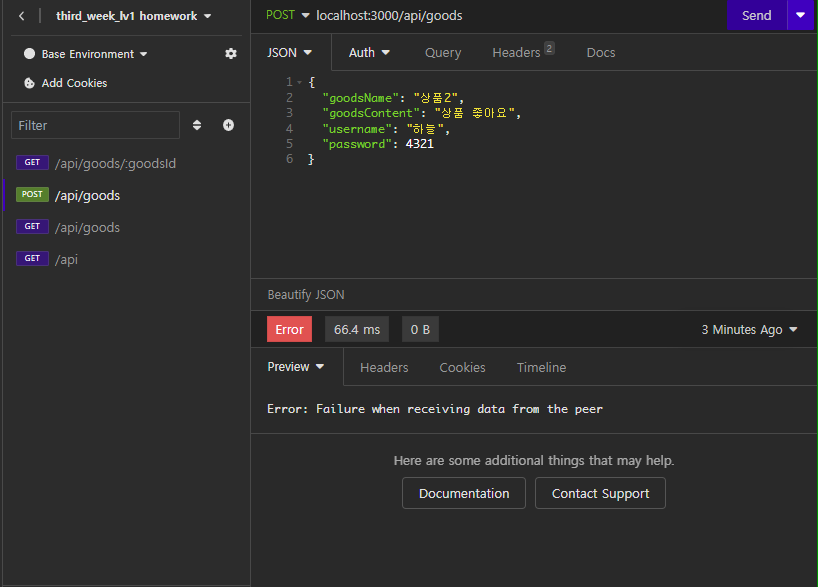The height and width of the screenshot is (587, 818).
Task: Select the POST /api/goods request
Action: [x=127, y=195]
